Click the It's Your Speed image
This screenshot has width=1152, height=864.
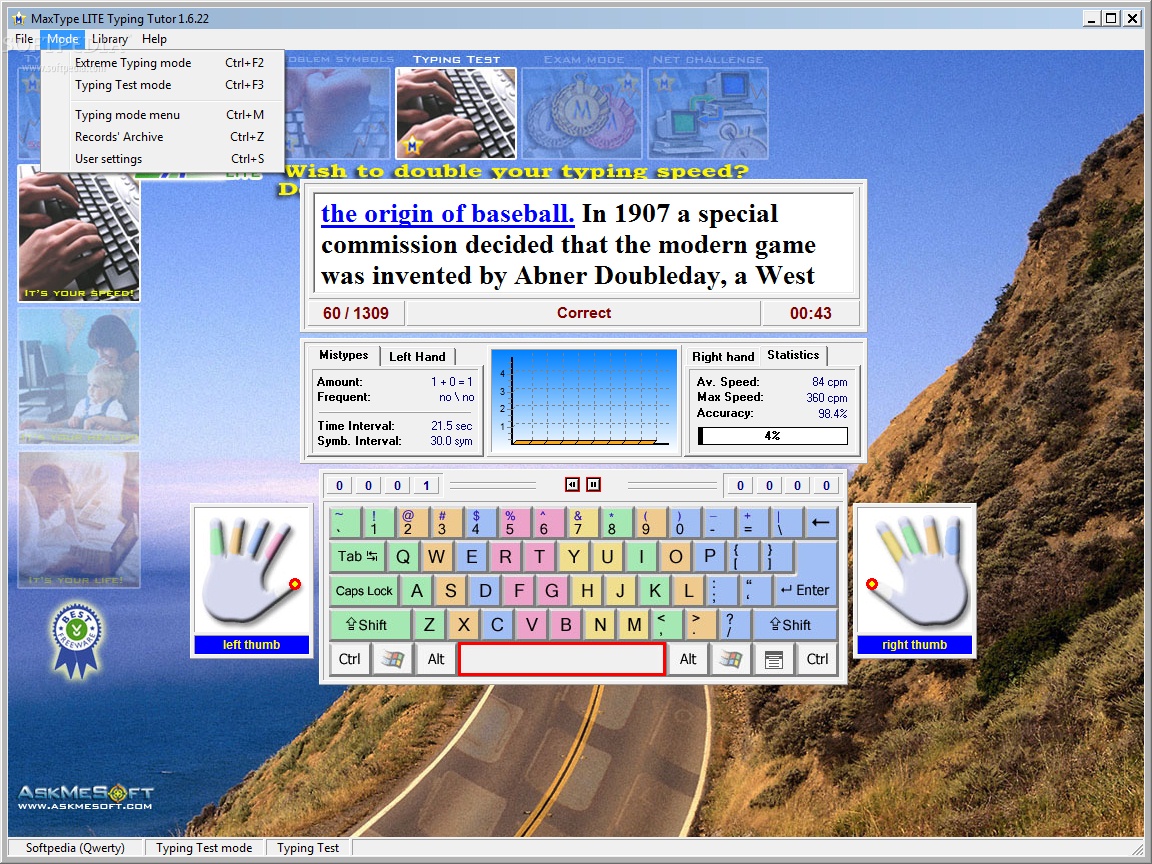(x=79, y=234)
